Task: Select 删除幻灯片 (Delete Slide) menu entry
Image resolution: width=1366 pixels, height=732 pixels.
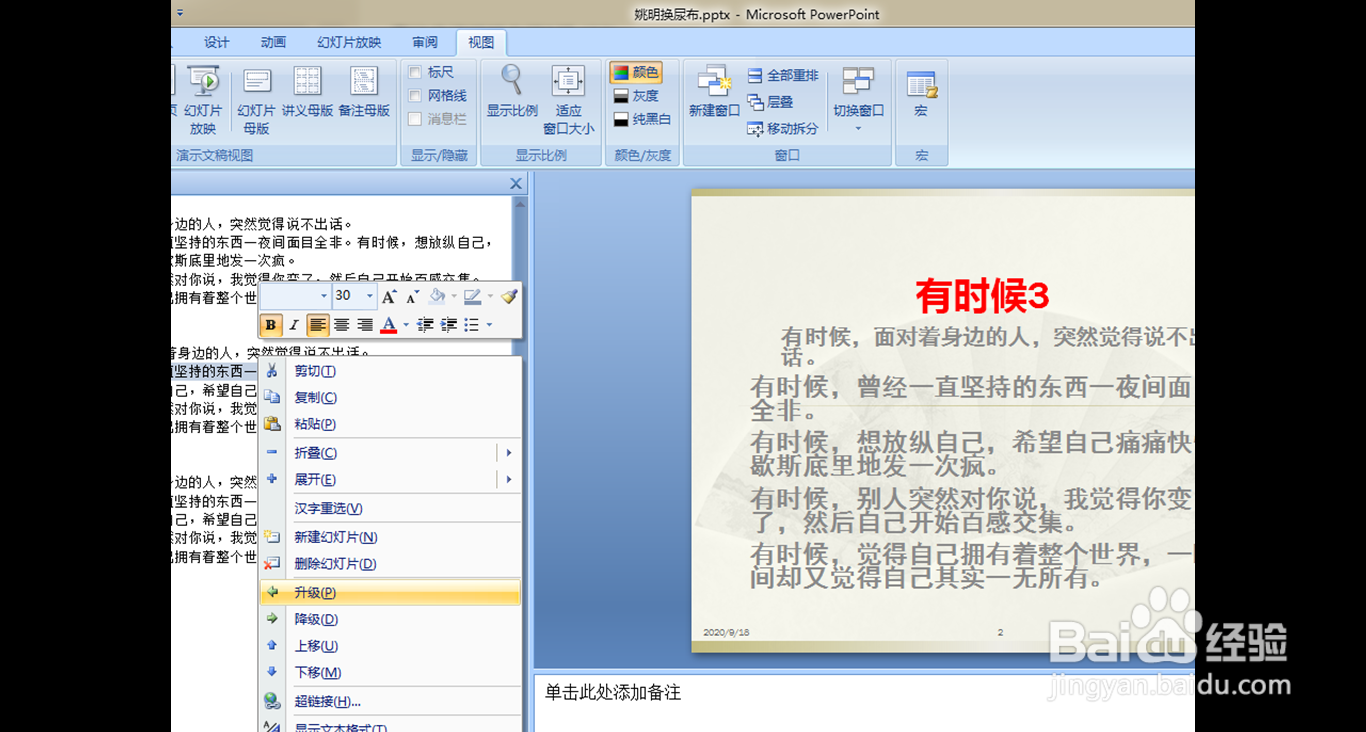Action: pos(336,563)
